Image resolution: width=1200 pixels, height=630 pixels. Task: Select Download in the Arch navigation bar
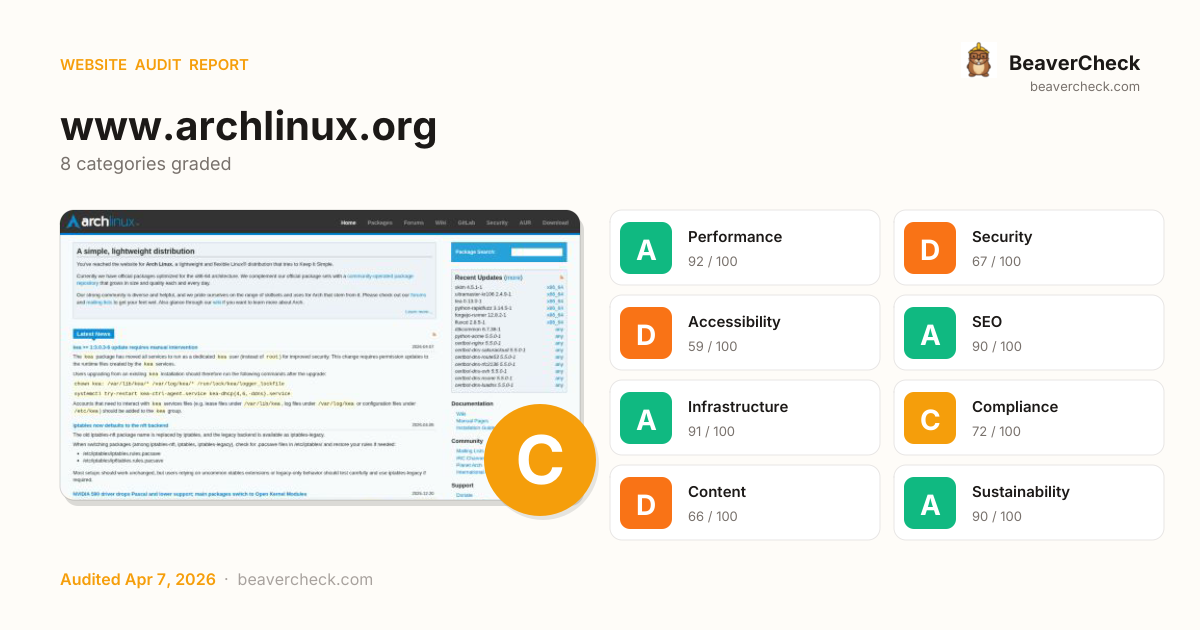tap(555, 223)
